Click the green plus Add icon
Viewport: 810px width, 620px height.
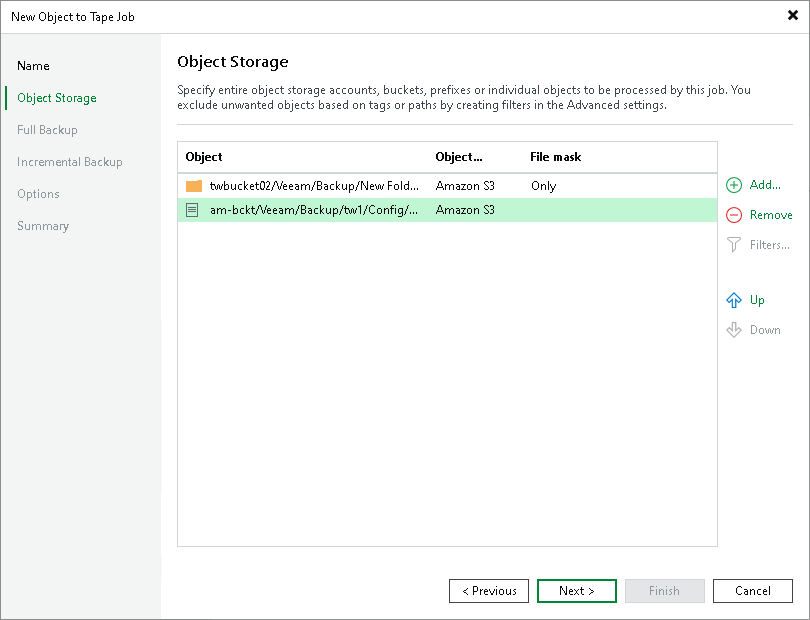734,185
